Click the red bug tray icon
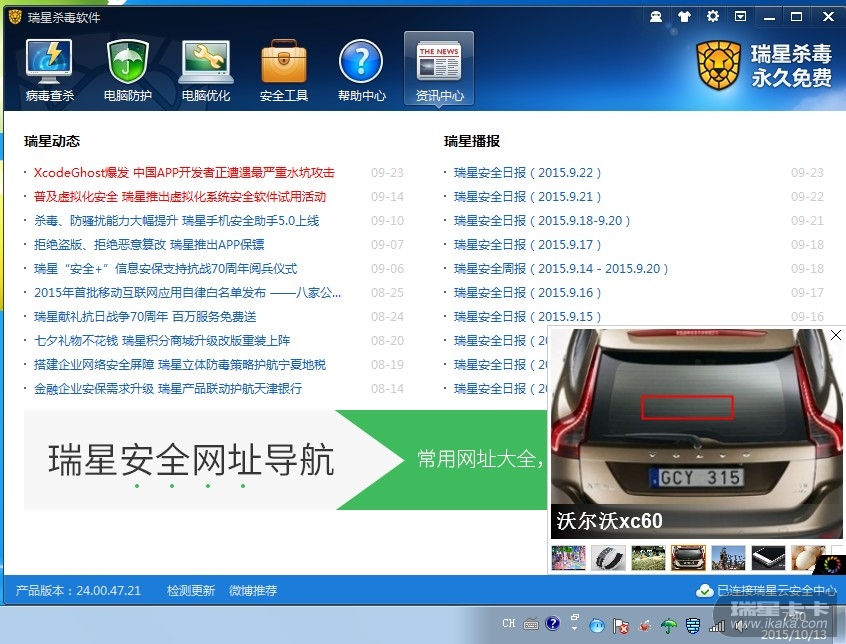Image resolution: width=846 pixels, height=644 pixels. tap(645, 626)
